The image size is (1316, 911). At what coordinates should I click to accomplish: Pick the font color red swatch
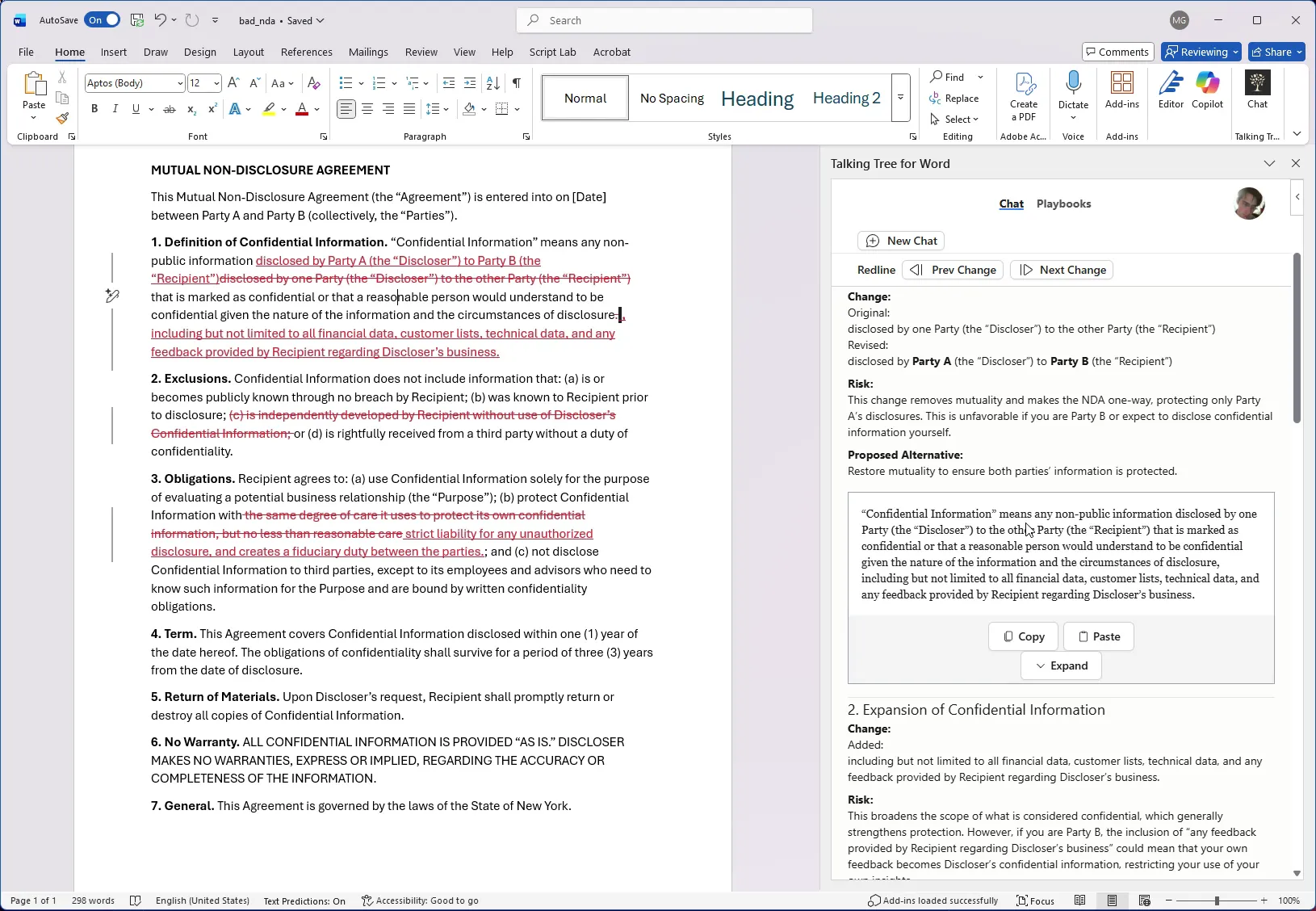(x=302, y=109)
